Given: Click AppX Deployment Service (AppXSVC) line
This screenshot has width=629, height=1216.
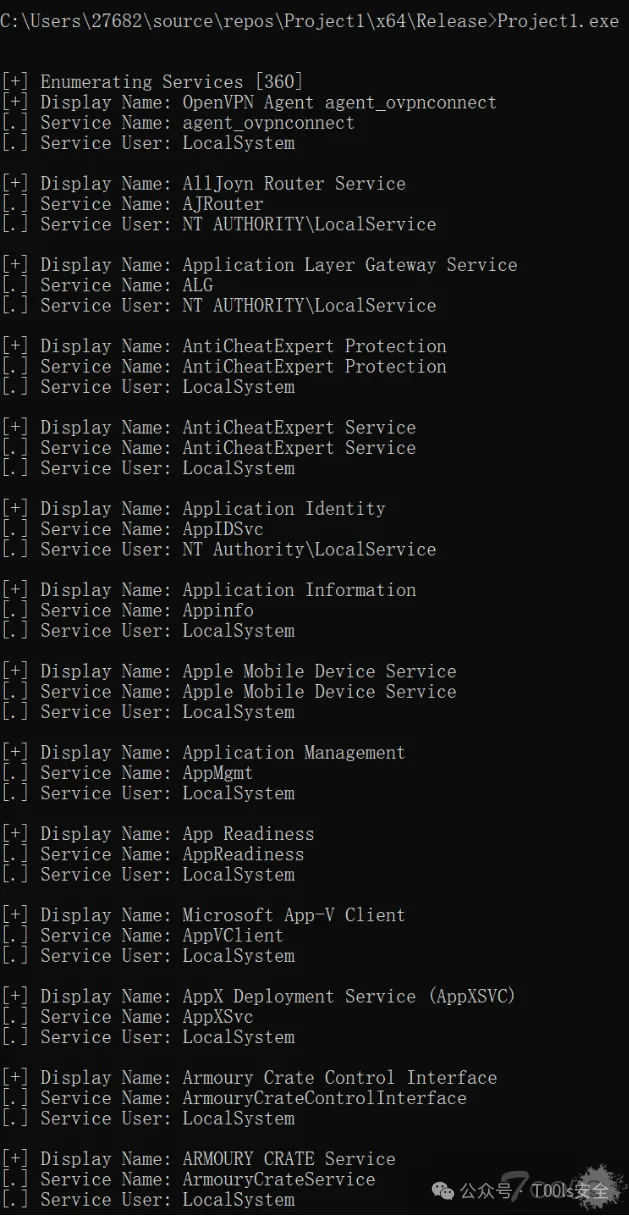Looking at the screenshot, I should tap(259, 996).
